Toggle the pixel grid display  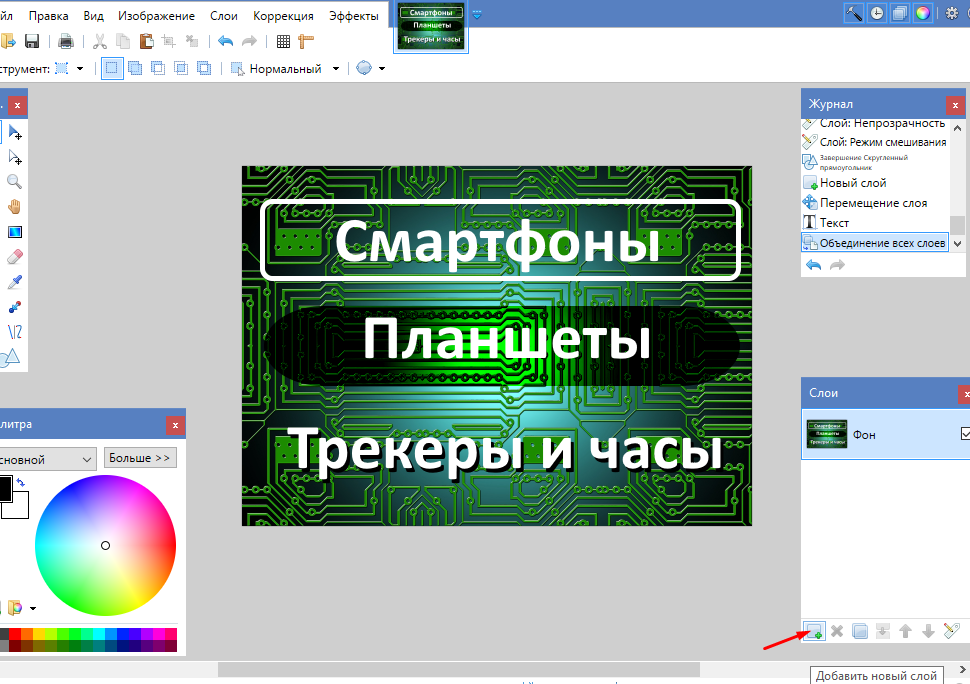[x=283, y=41]
